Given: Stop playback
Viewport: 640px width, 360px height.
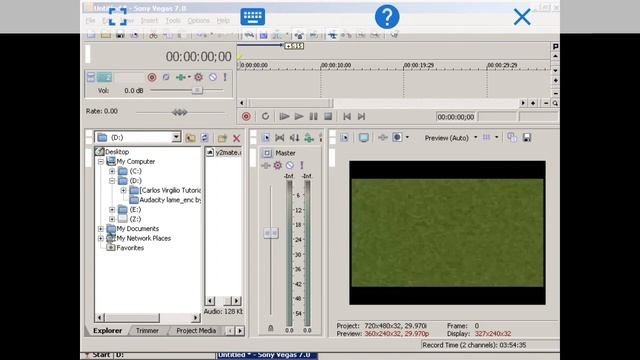Looking at the screenshot, I should coord(328,117).
